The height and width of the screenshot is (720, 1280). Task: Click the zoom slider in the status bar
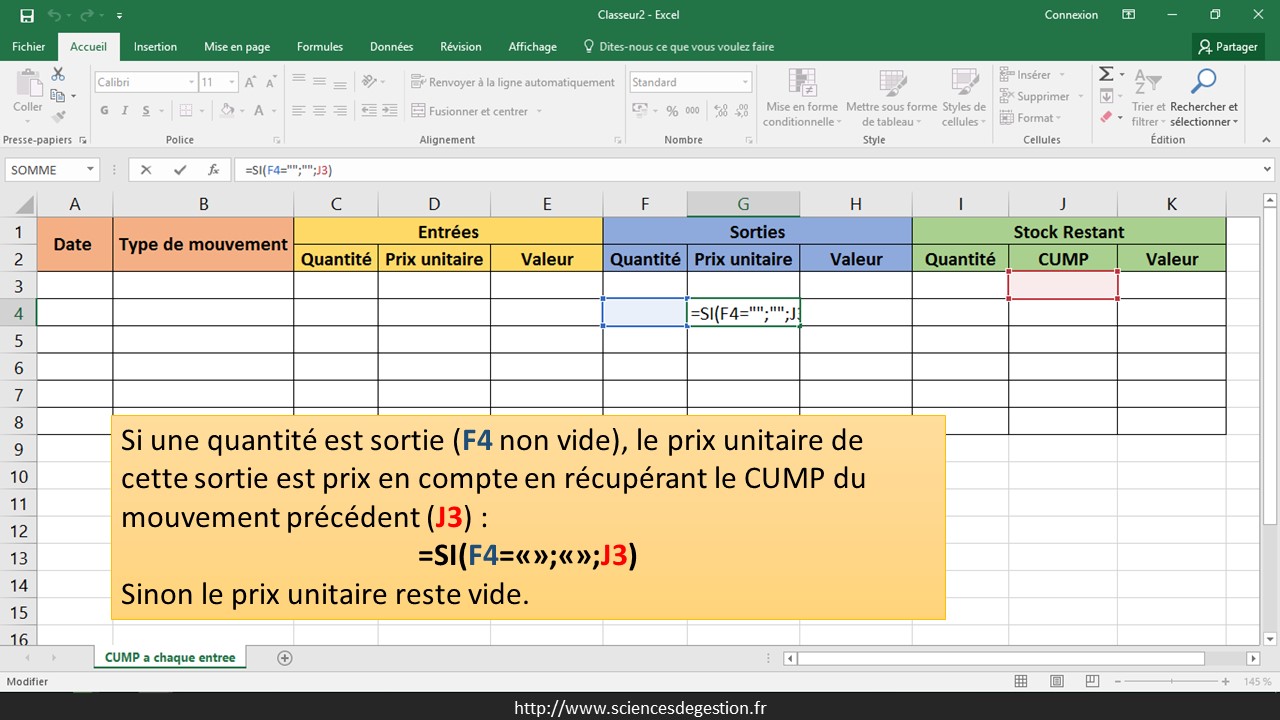pyautogui.click(x=1170, y=681)
